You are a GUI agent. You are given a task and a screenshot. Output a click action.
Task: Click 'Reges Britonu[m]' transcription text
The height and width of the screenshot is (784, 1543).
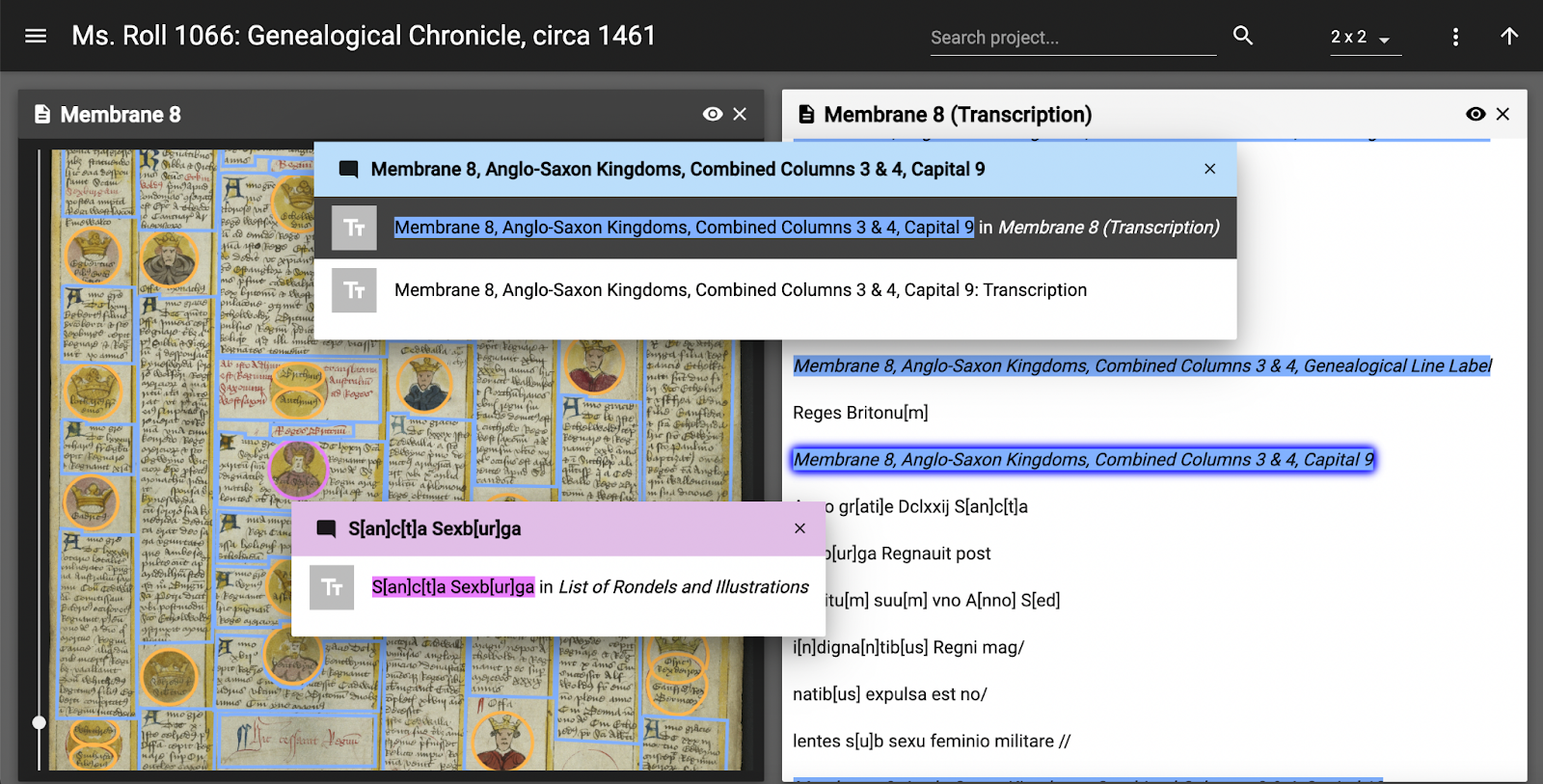(x=860, y=413)
